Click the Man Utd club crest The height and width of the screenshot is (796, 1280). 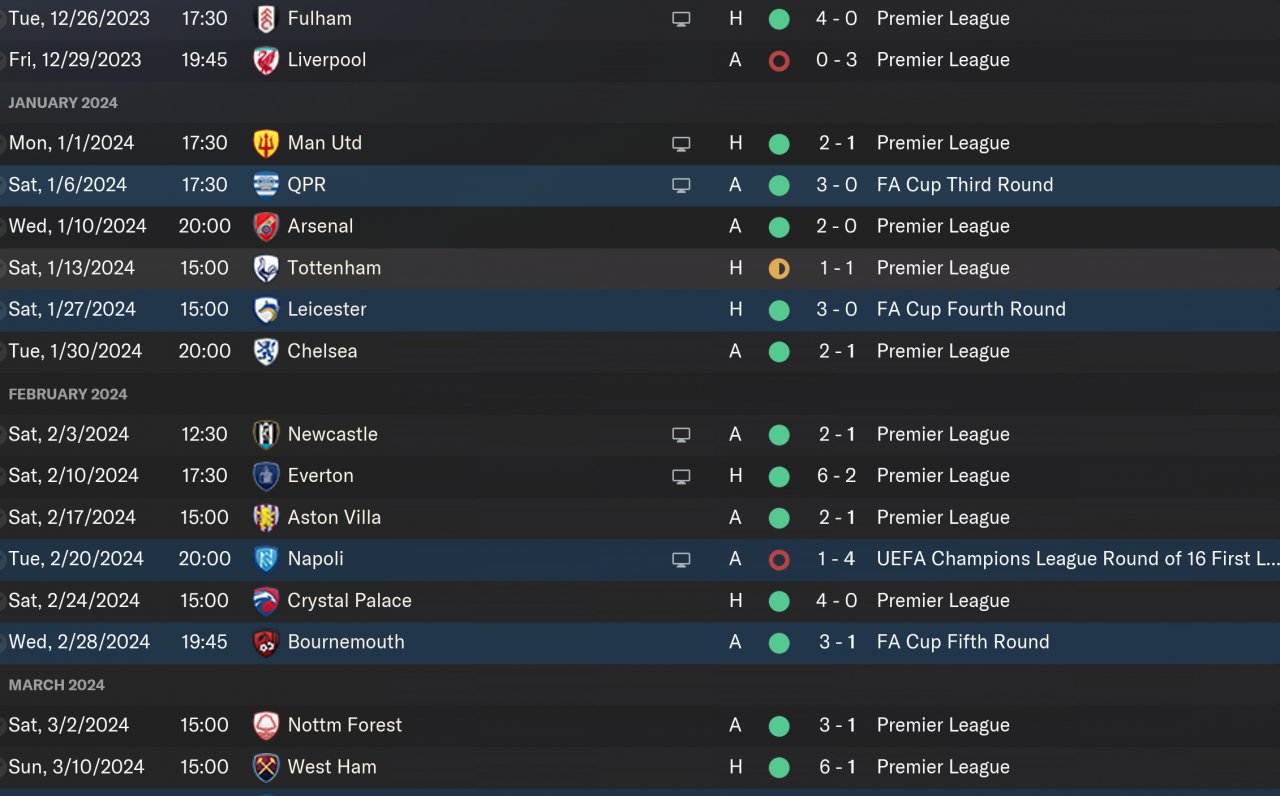pos(266,143)
